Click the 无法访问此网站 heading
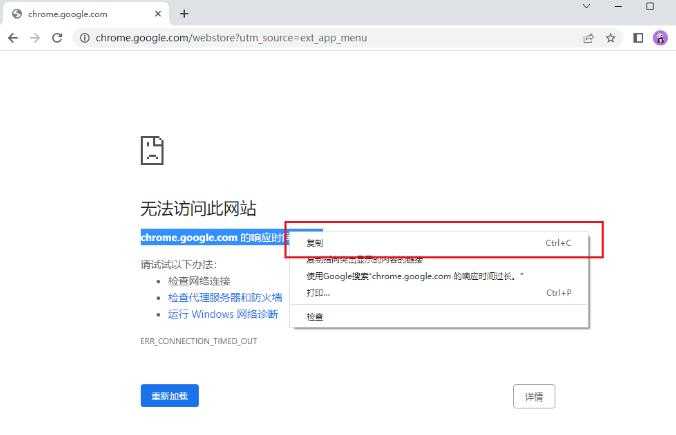Image resolution: width=676 pixels, height=435 pixels. point(198,209)
